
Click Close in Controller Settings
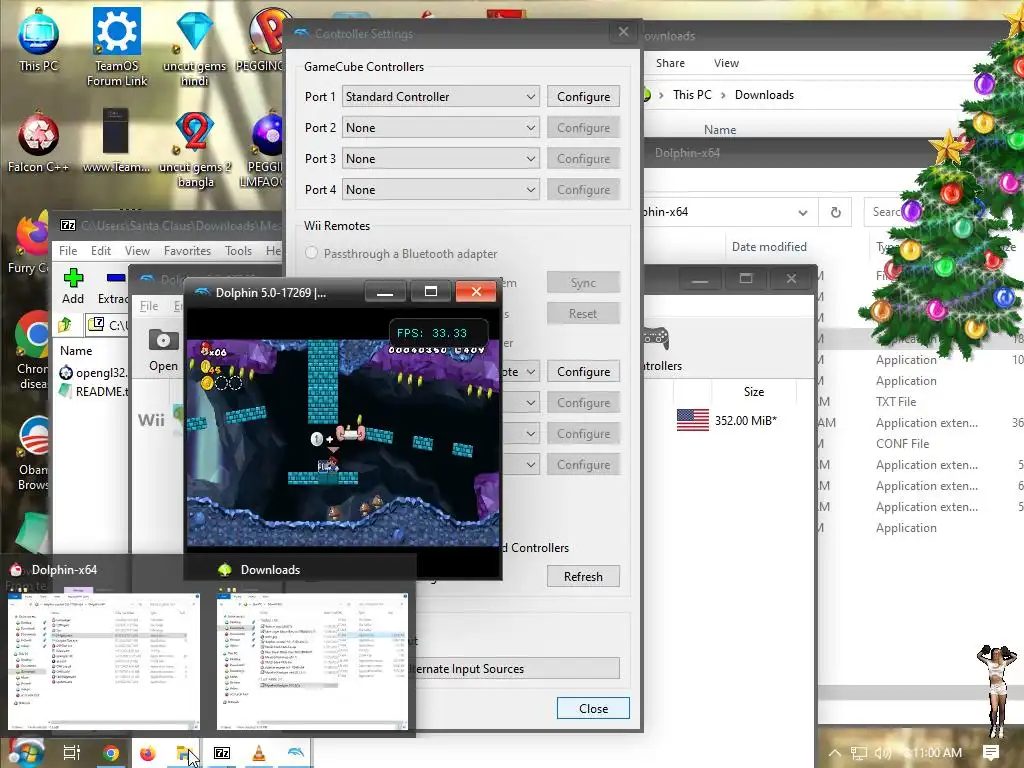point(593,709)
